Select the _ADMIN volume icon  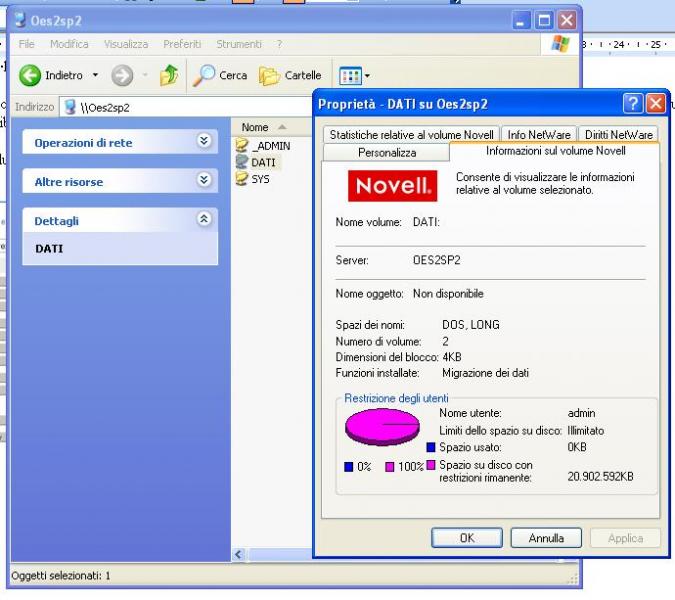click(242, 145)
